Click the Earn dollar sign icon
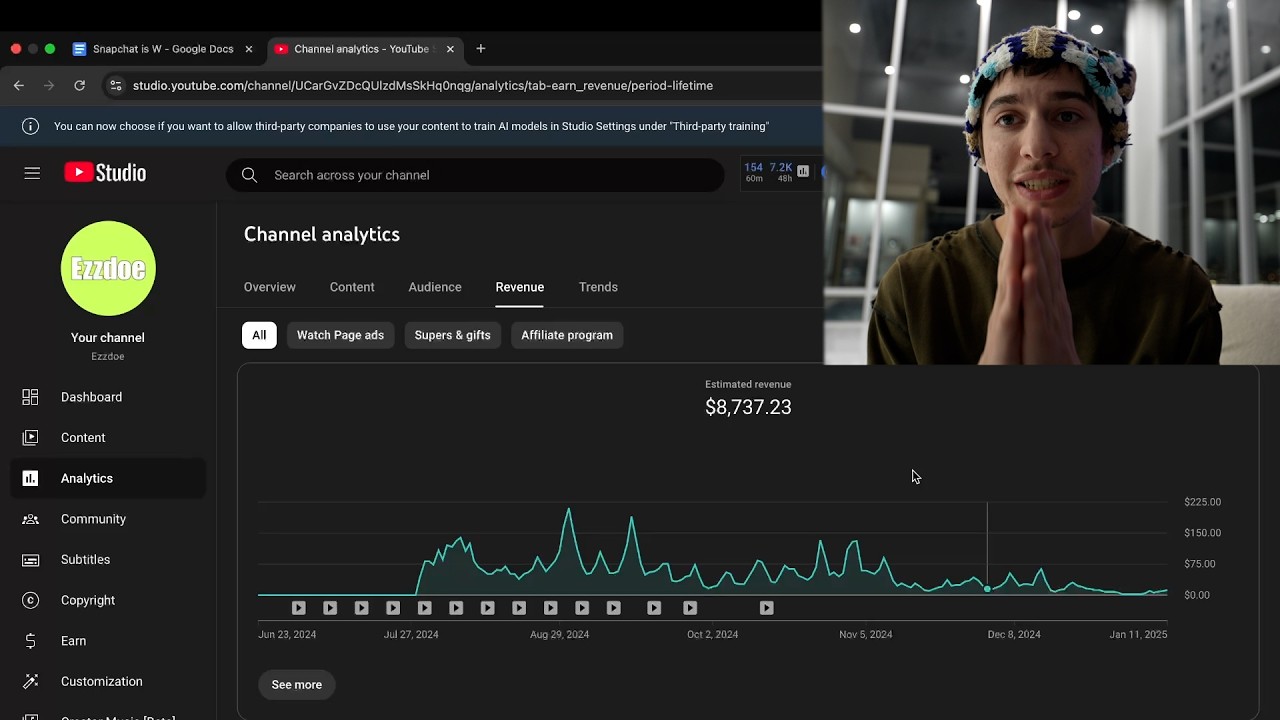 coord(30,641)
